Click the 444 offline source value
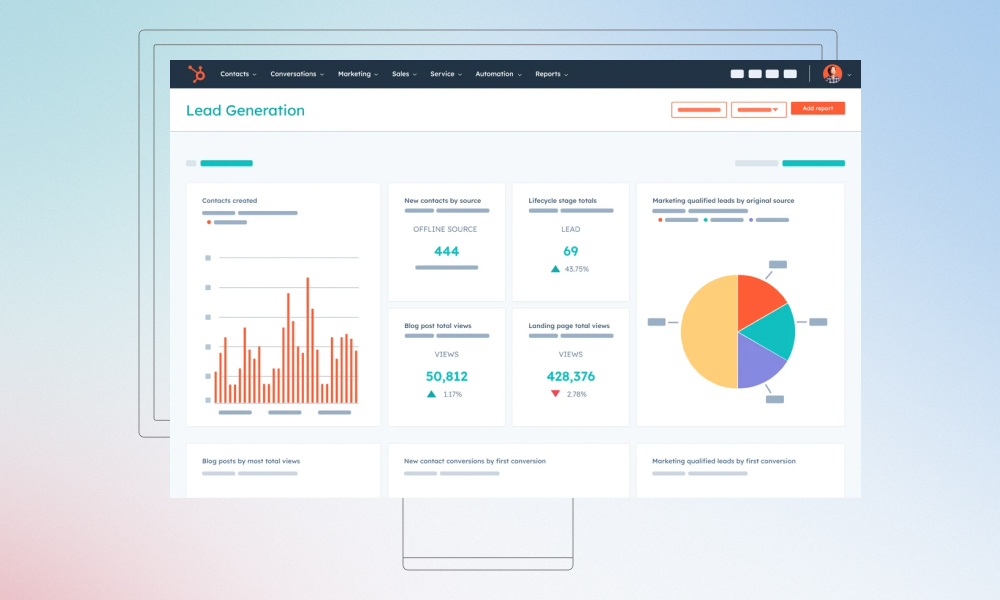This screenshot has height=600, width=1000. [446, 251]
